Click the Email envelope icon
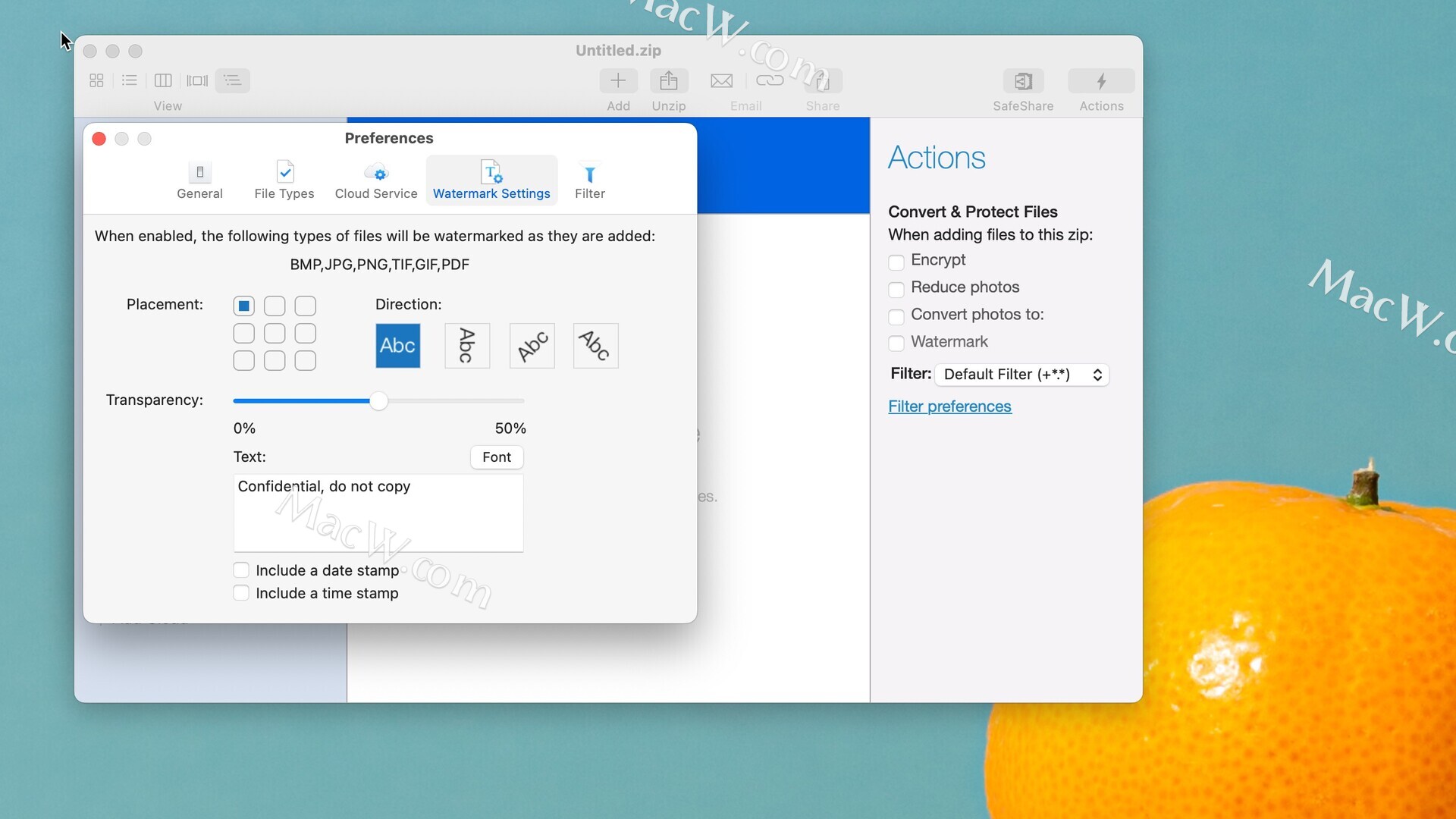 click(721, 81)
